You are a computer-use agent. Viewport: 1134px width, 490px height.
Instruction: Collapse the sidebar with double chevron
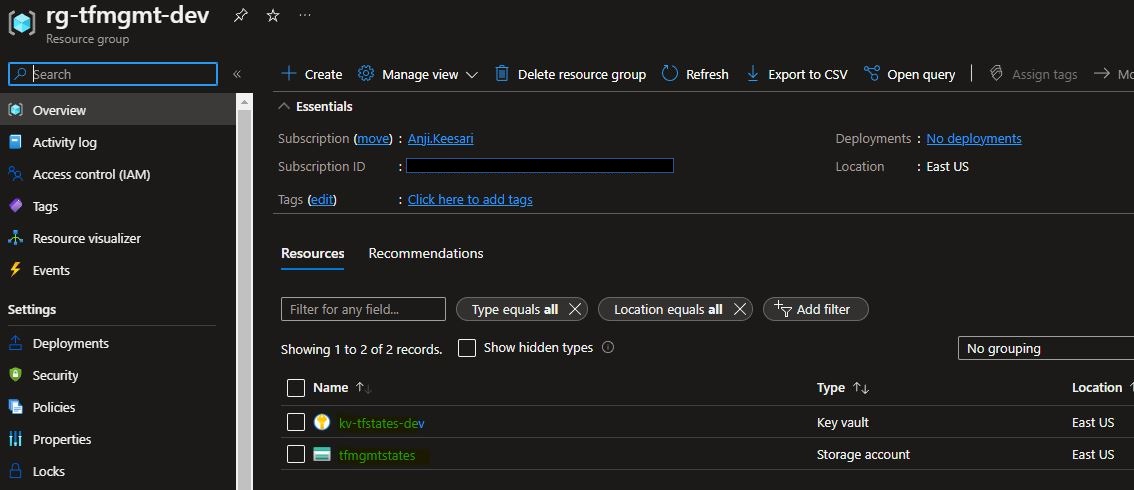(x=236, y=74)
